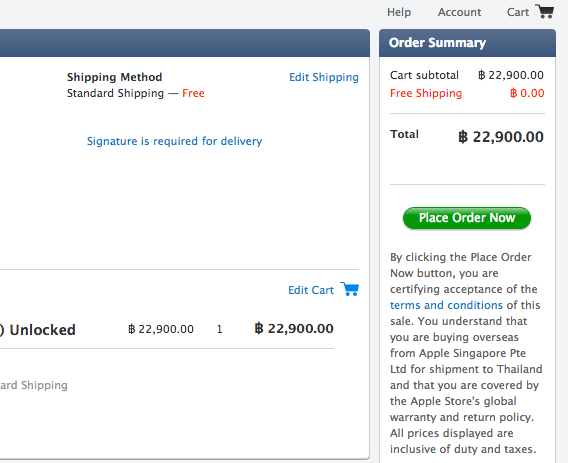Click the Free Shipping ฿ 0.00 amount
This screenshot has height=463, width=568.
pos(527,93)
